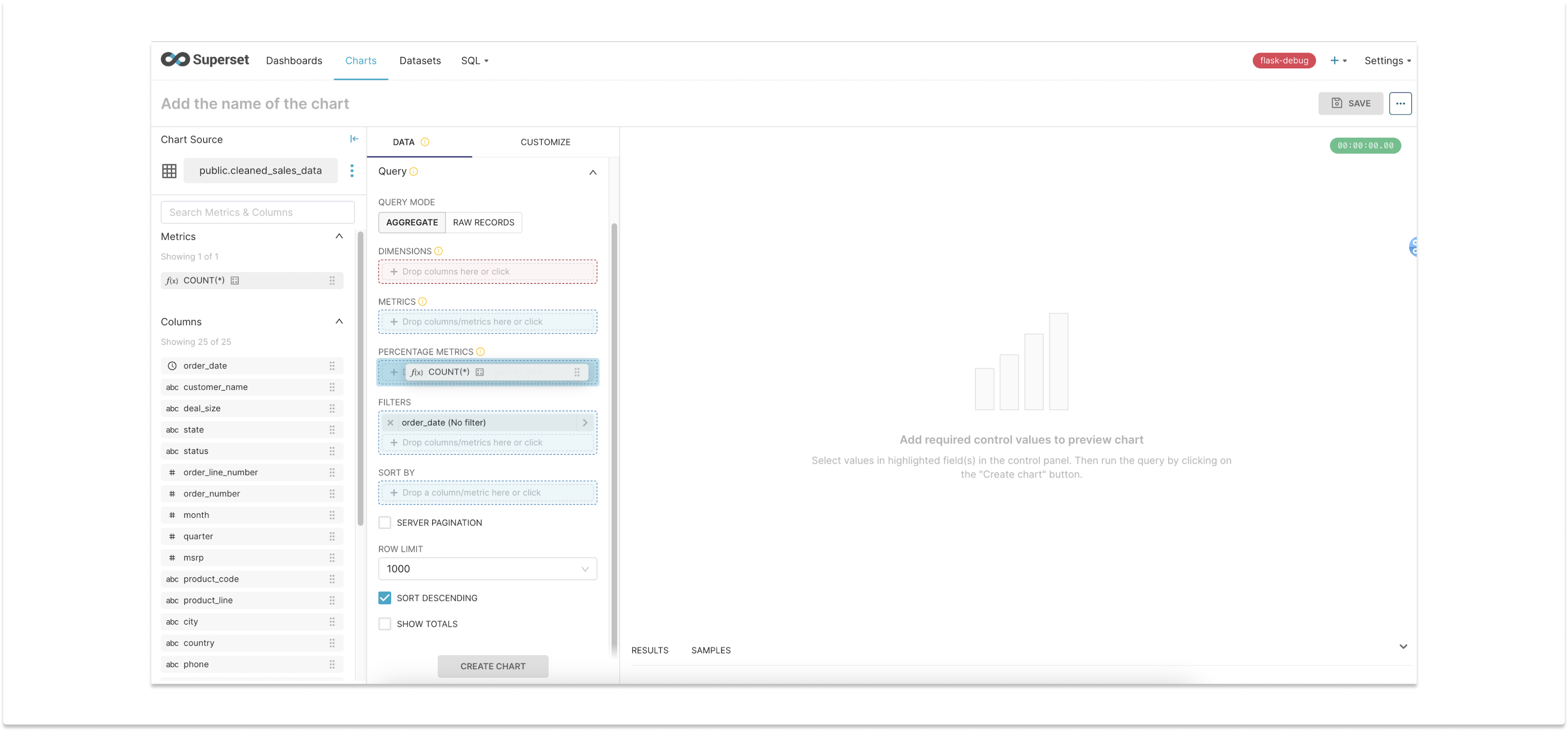Open the dataset options three-dot menu
The width and height of the screenshot is (1568, 731).
[x=352, y=171]
